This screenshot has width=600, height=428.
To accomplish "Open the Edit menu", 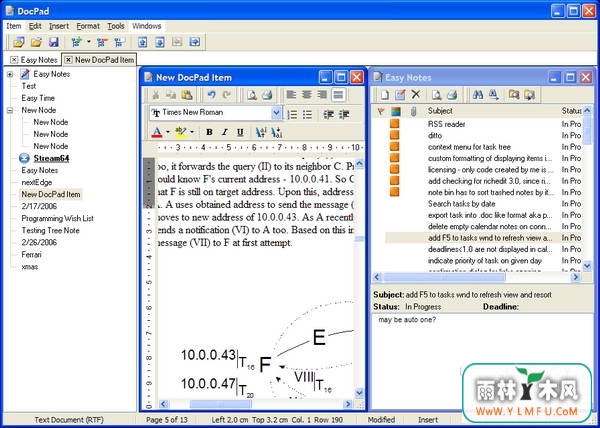I will 35,26.
